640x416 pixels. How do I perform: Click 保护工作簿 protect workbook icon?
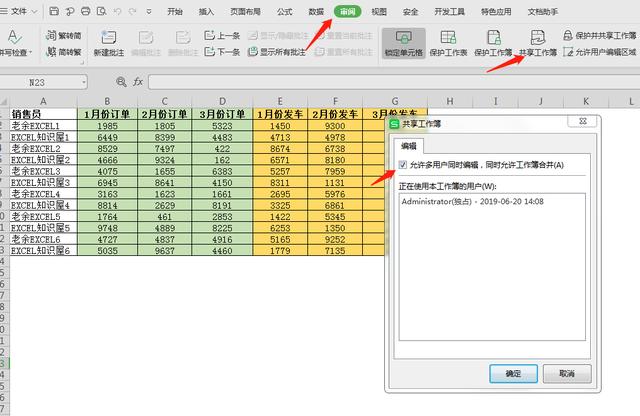(x=493, y=43)
